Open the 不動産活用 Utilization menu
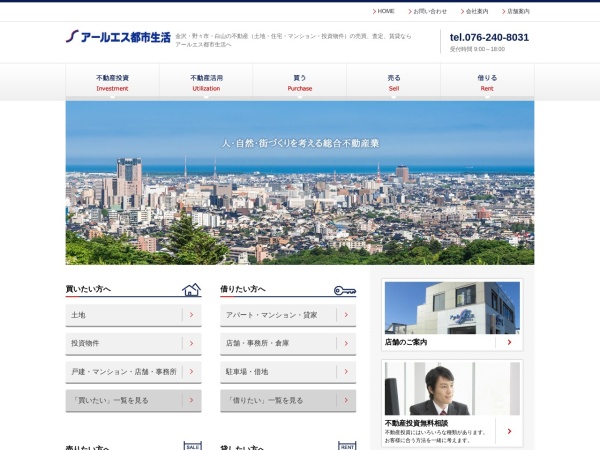The image size is (600, 450). coord(206,82)
